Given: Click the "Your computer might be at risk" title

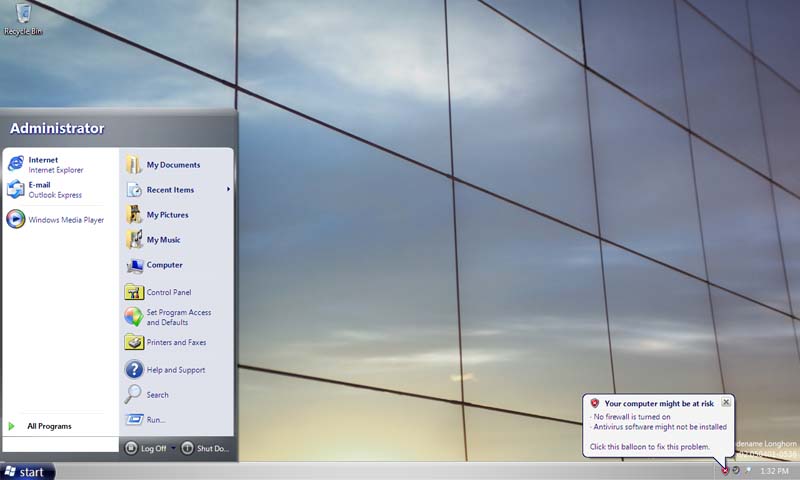Looking at the screenshot, I should [x=659, y=403].
